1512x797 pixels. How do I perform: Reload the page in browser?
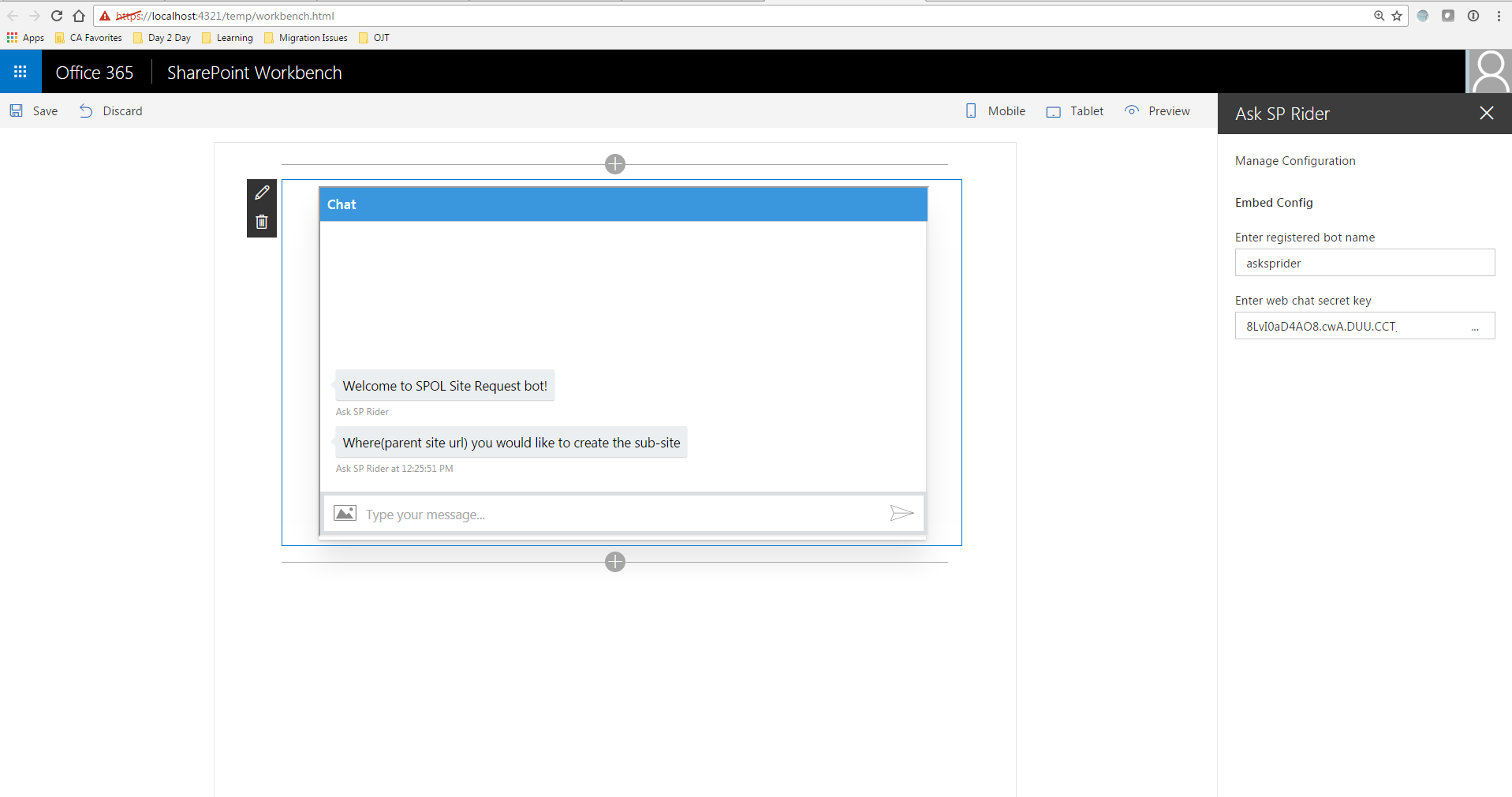coord(57,16)
